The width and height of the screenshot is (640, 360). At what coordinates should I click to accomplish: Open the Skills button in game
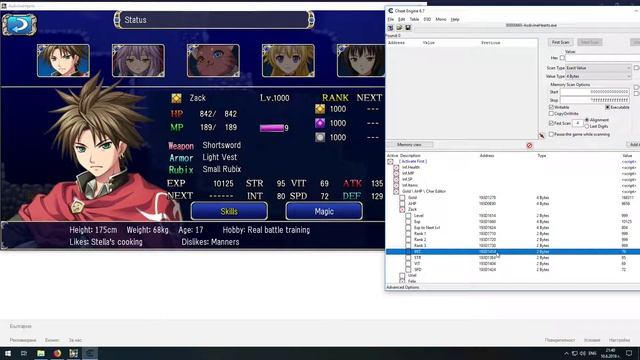click(229, 211)
